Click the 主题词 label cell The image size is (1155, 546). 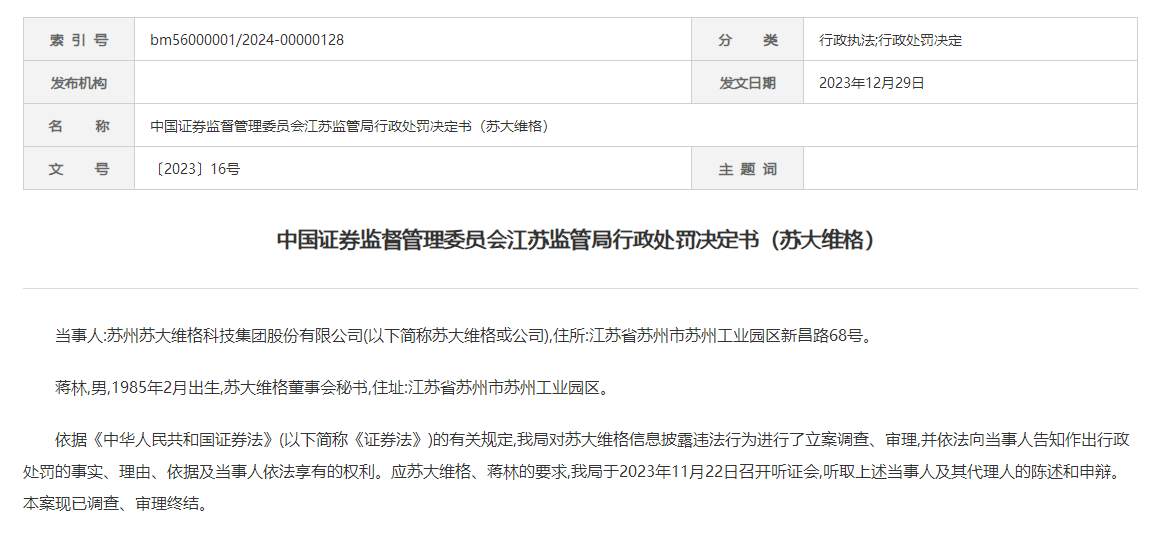click(x=748, y=169)
